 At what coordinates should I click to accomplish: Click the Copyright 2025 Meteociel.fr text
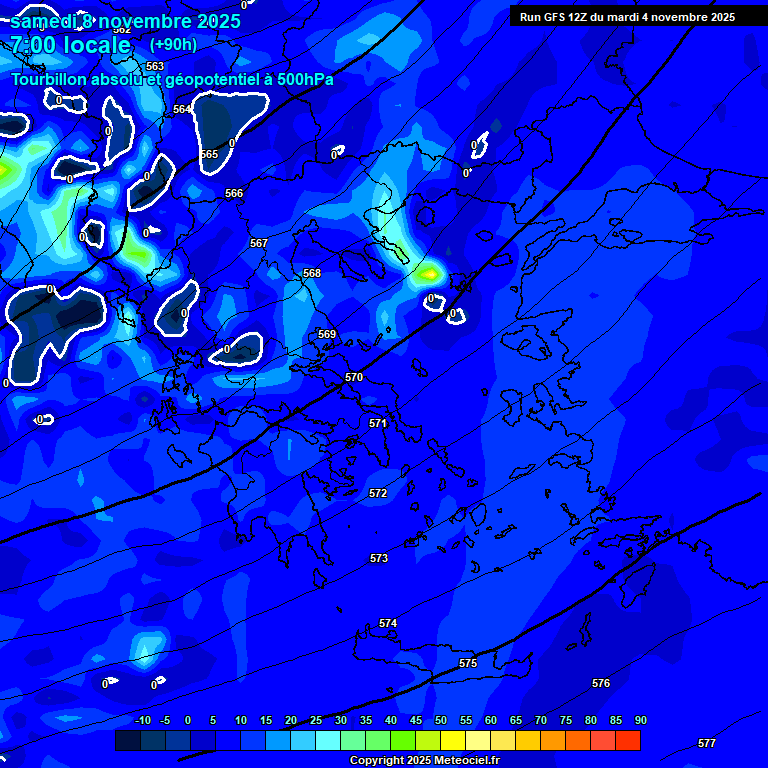[x=424, y=761]
